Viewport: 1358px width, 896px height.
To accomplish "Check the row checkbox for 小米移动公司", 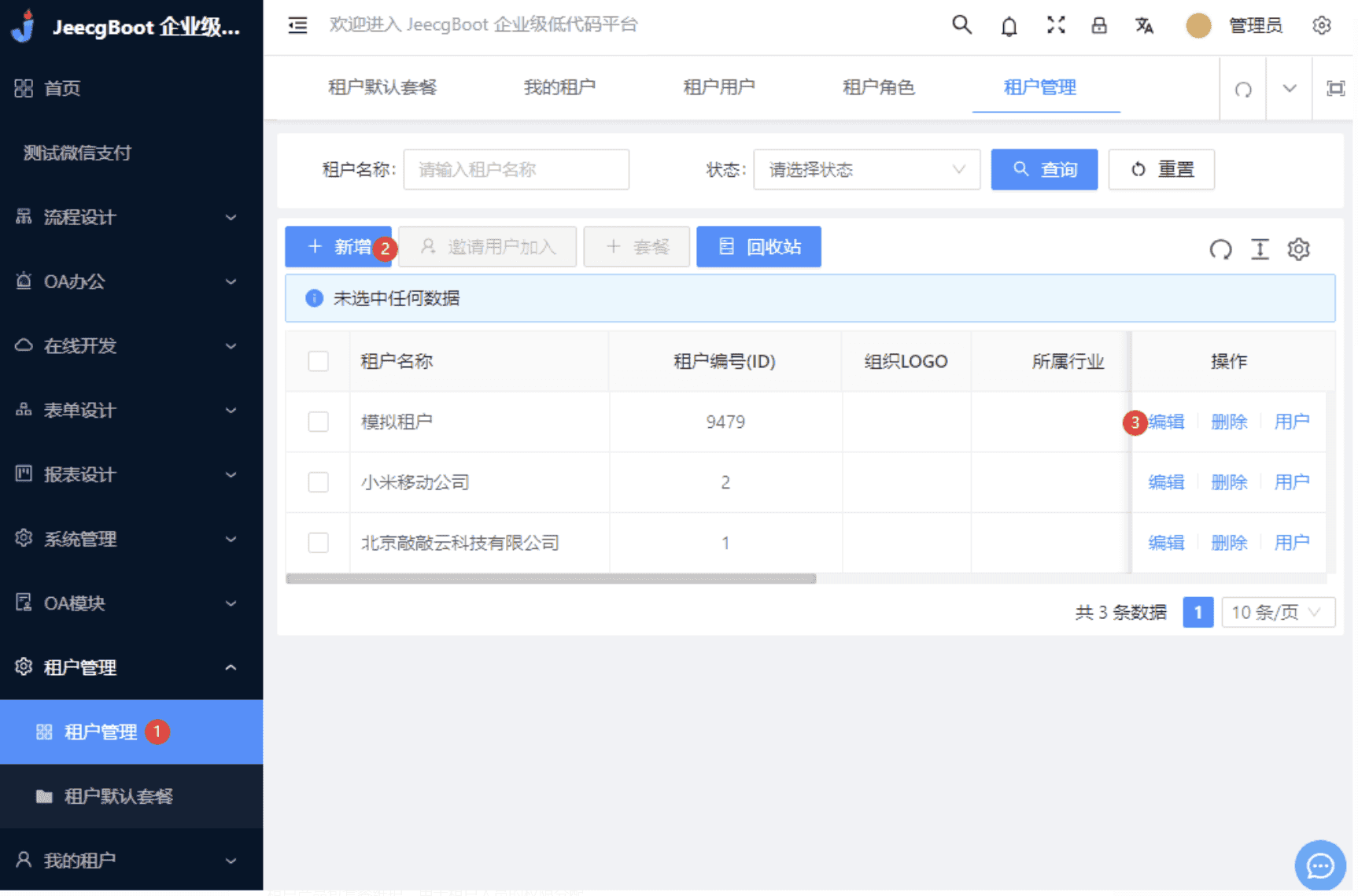I will (318, 482).
